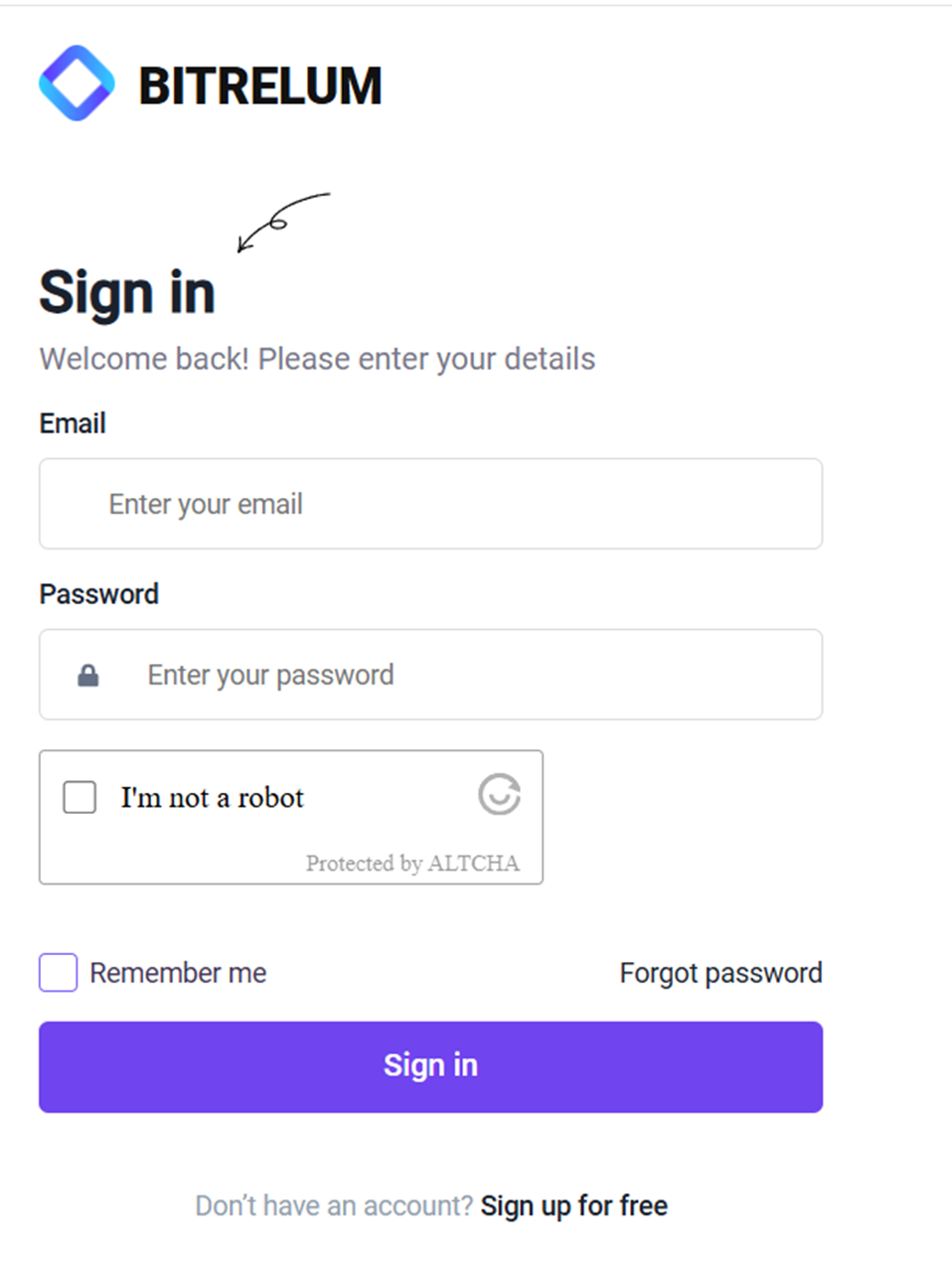Viewport: 952px width, 1262px height.
Task: Click the large Sign in heading
Action: (127, 293)
